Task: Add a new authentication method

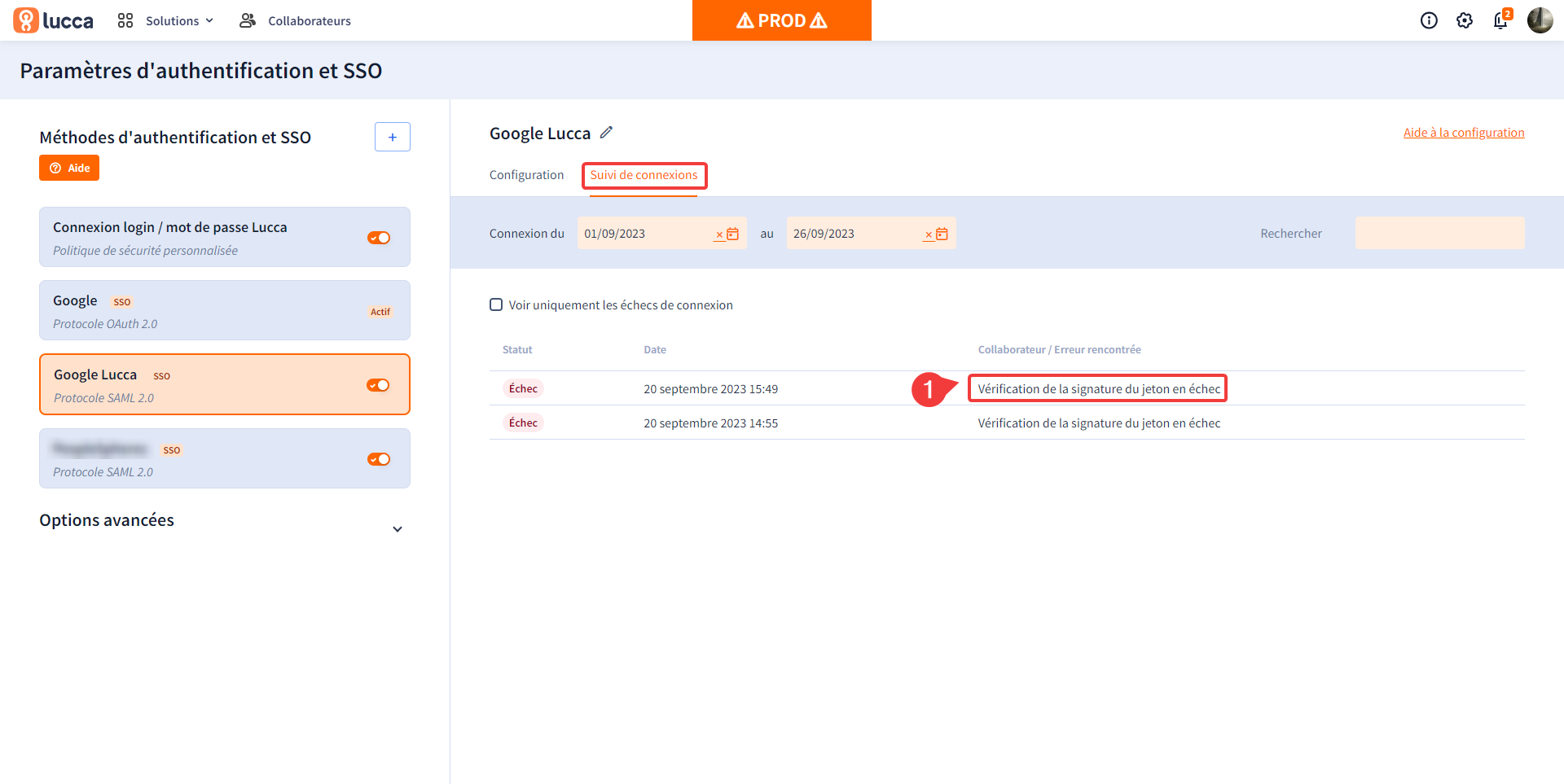Action: pyautogui.click(x=393, y=137)
